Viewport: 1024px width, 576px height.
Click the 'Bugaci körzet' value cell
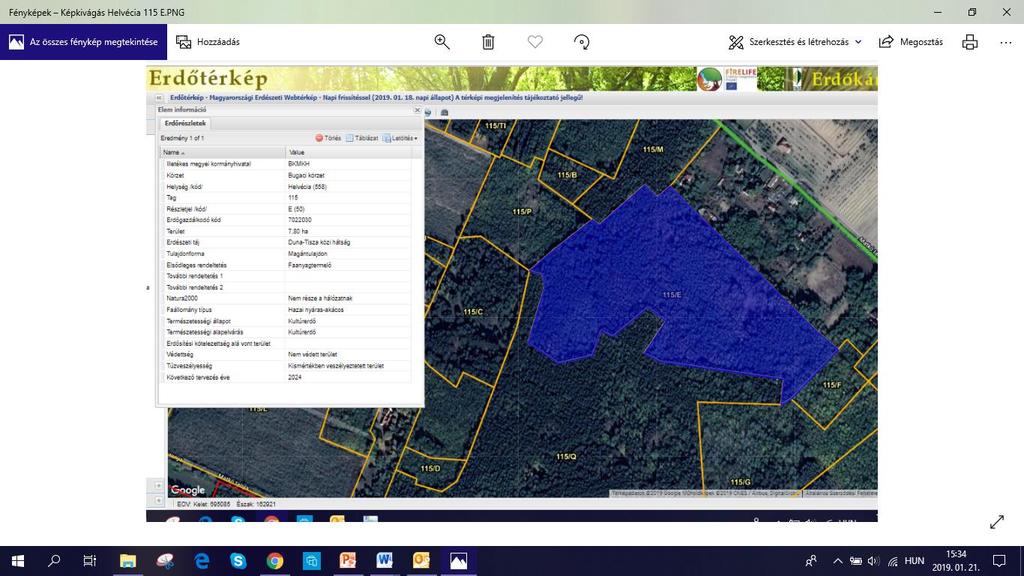[306, 175]
